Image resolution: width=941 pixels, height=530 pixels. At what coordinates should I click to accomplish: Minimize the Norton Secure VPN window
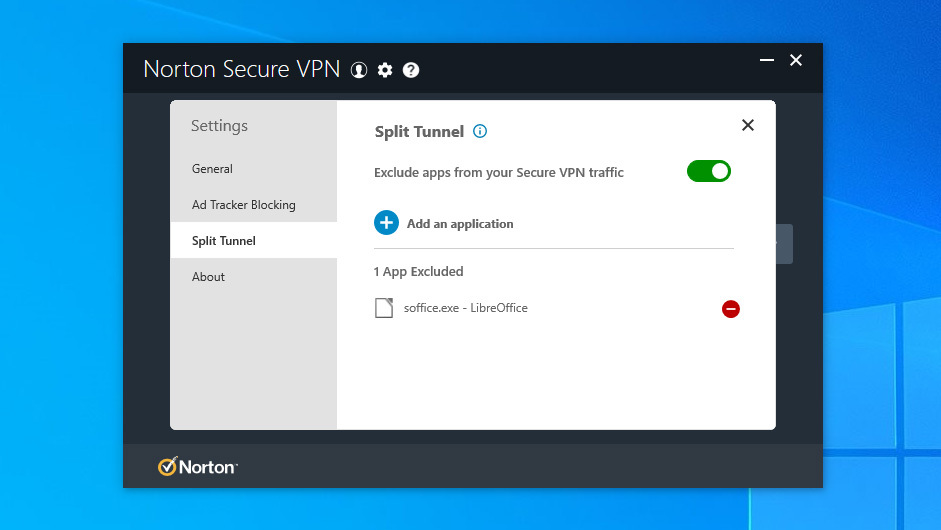pos(766,60)
